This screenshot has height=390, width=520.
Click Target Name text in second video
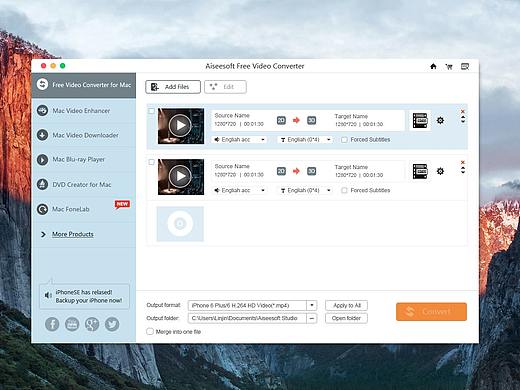[351, 167]
